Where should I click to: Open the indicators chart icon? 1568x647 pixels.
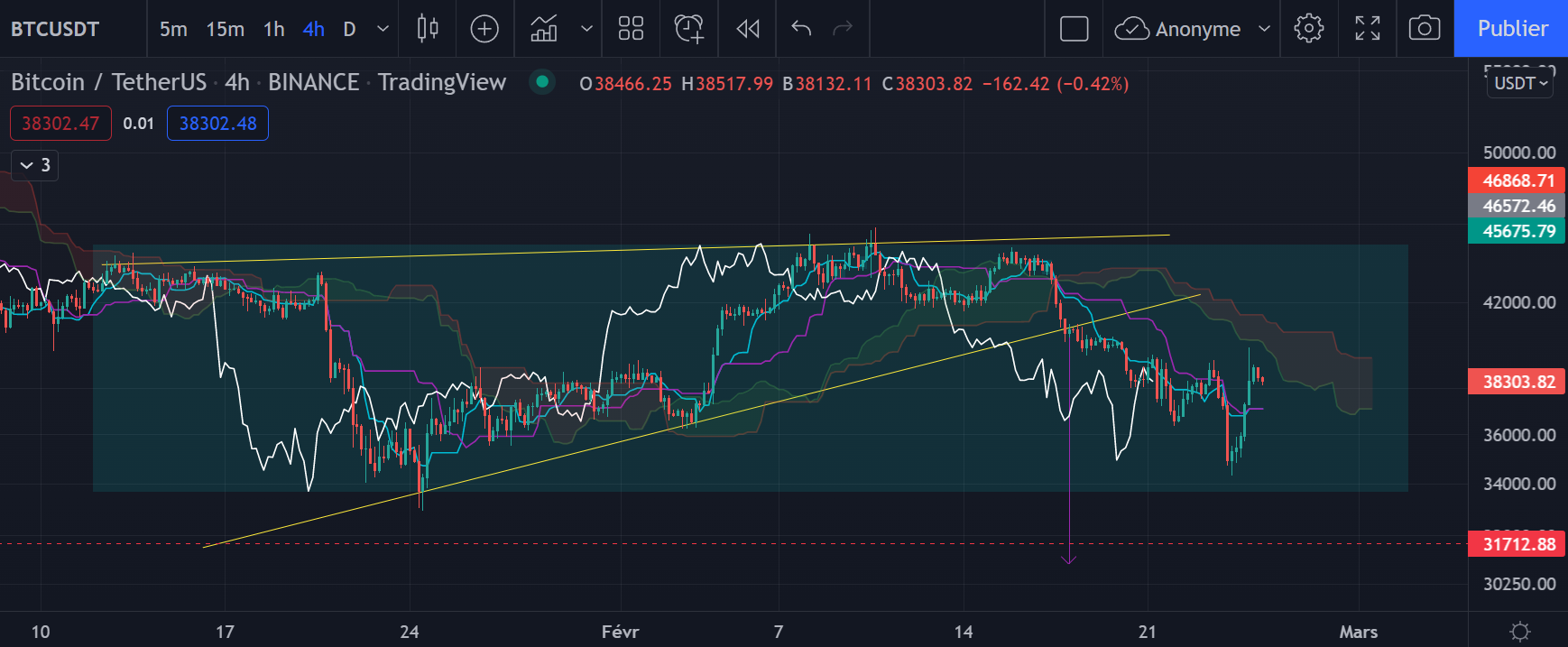[544, 29]
